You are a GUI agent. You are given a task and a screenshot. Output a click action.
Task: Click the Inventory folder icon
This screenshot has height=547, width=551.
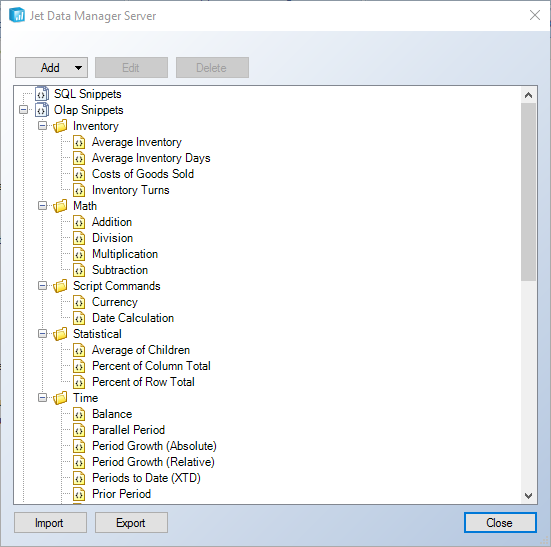(60, 126)
